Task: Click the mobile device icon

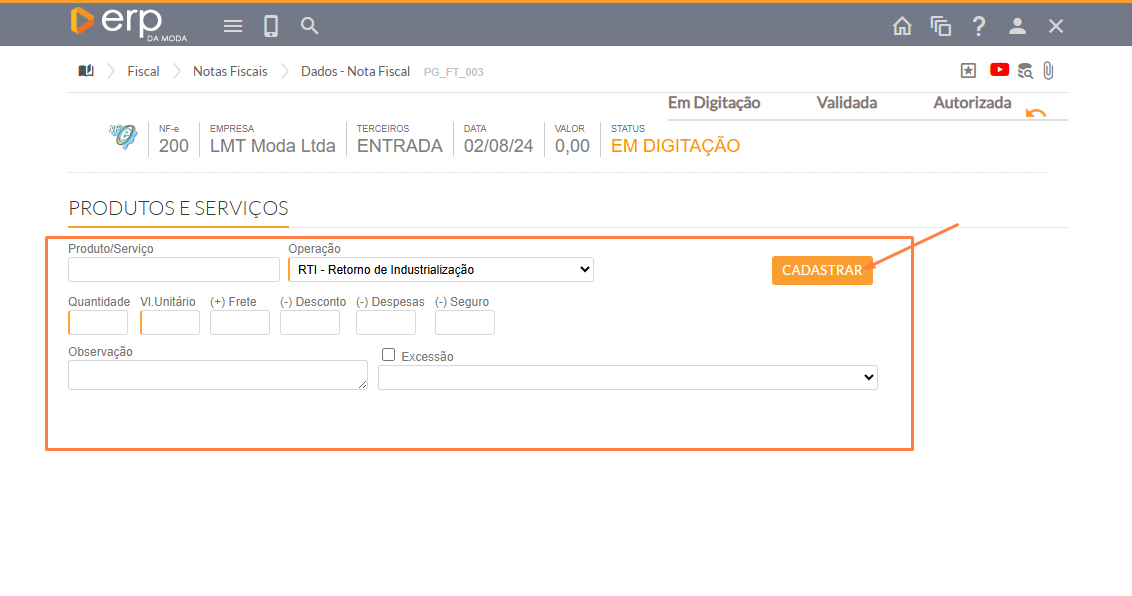Action: tap(271, 26)
